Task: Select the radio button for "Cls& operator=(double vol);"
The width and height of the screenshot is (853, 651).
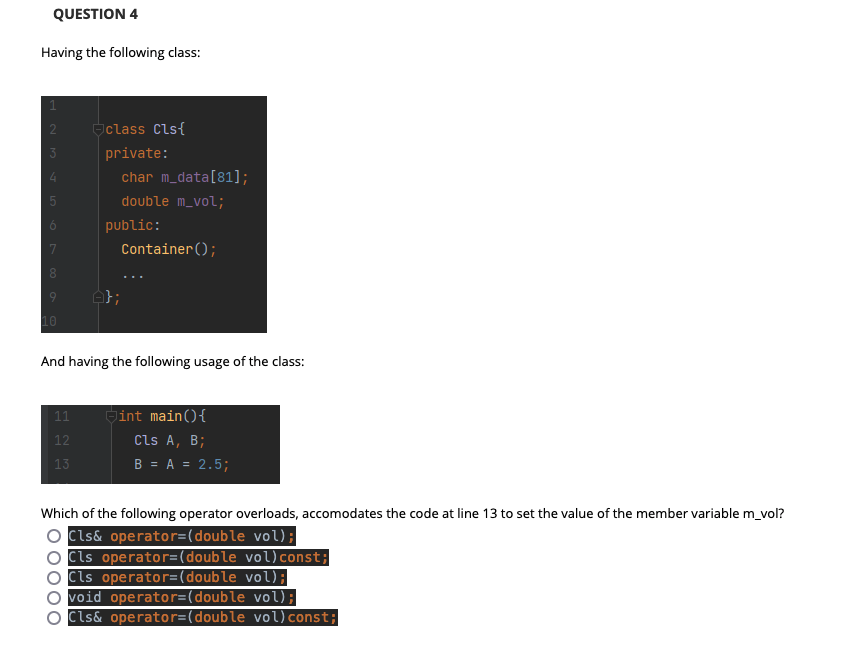Action: pyautogui.click(x=52, y=536)
